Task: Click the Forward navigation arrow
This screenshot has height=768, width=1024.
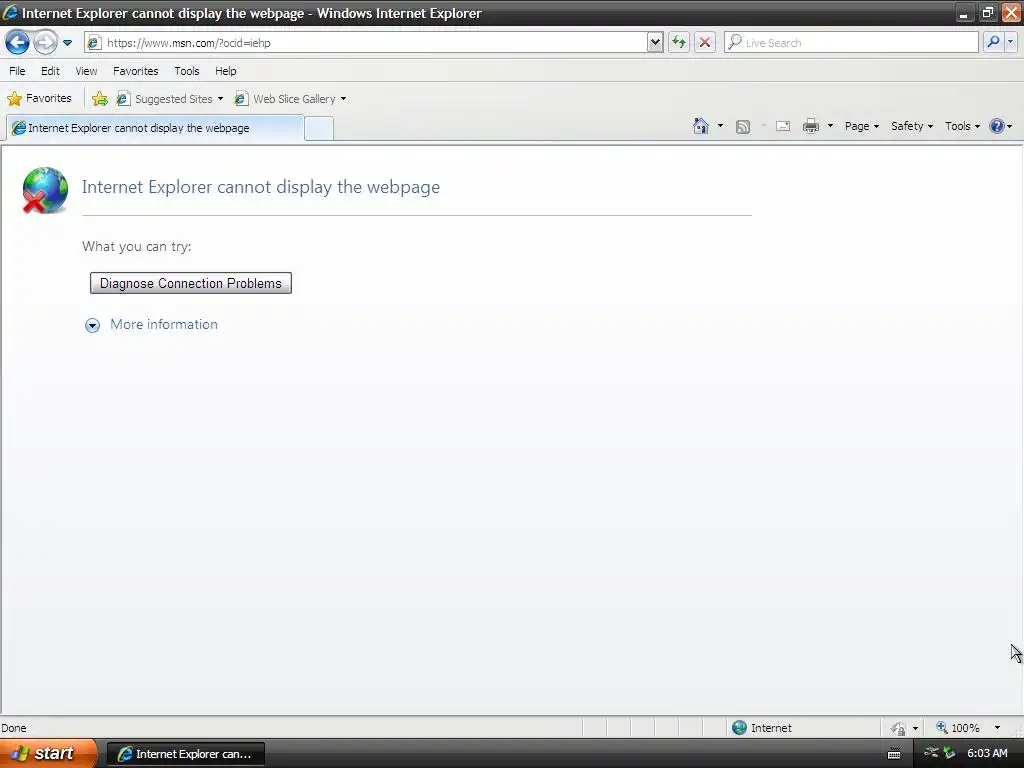Action: pyautogui.click(x=45, y=43)
